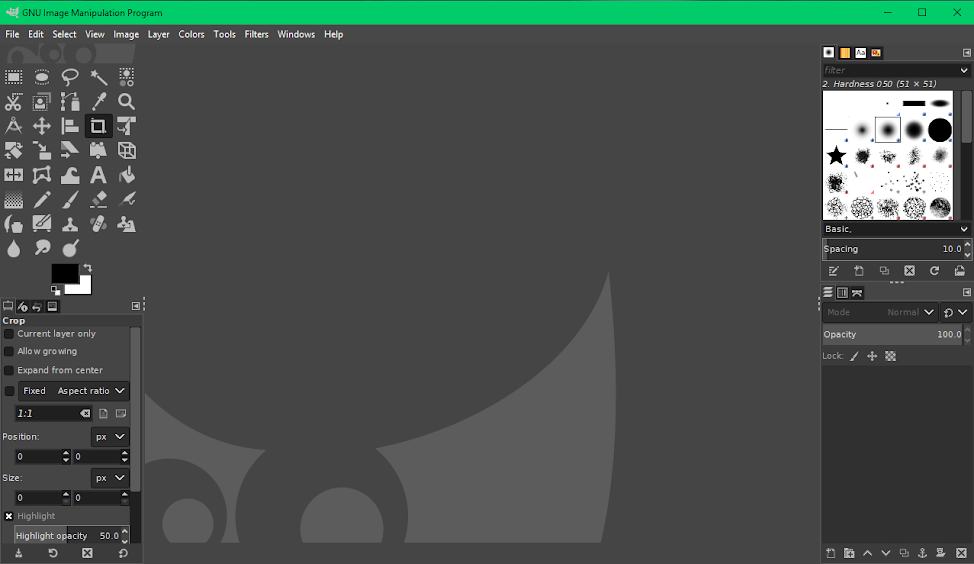Select the Color Picker eyedropper tool
The image size is (974, 564).
click(x=98, y=102)
